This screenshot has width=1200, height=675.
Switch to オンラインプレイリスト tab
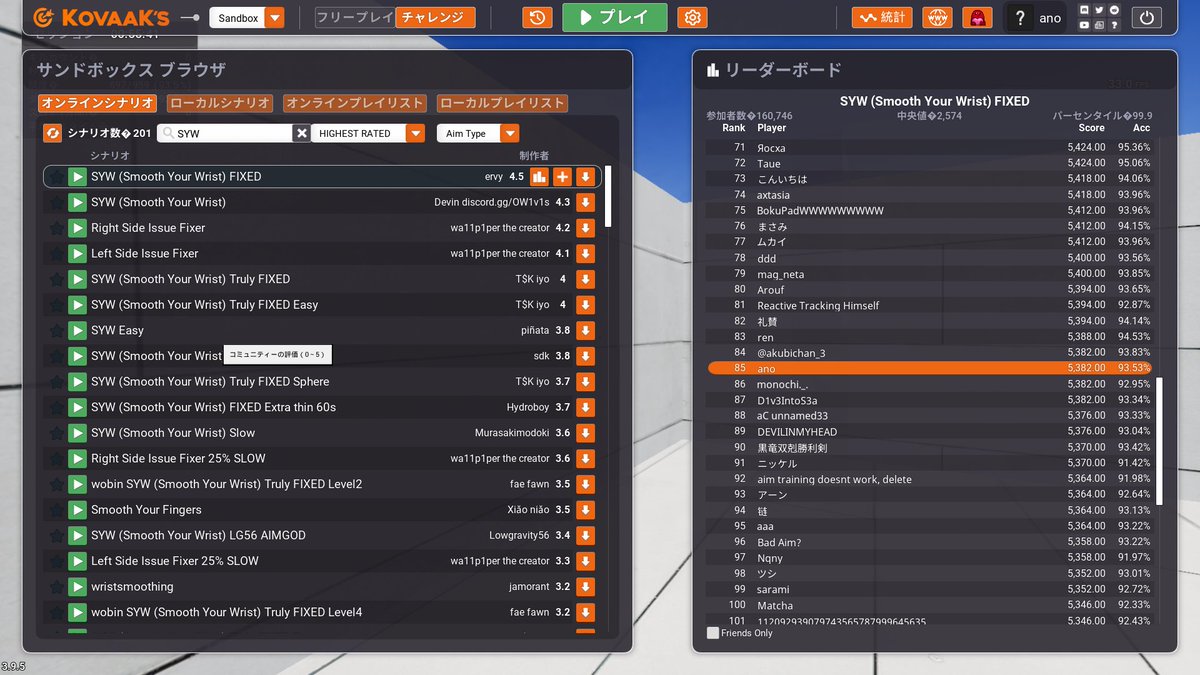[x=355, y=103]
